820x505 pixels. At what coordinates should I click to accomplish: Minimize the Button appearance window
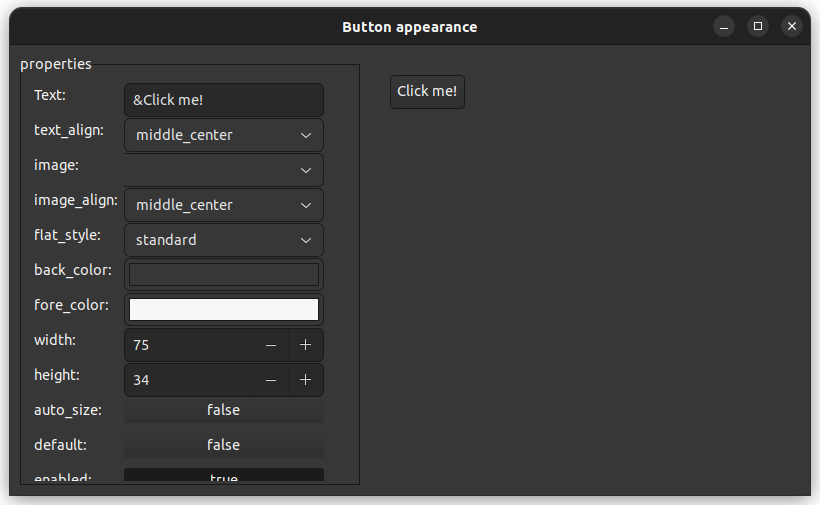tap(724, 27)
